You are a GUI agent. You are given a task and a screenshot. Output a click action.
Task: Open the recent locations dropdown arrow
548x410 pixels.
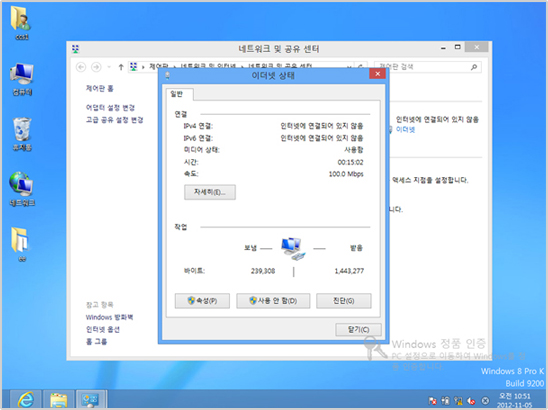point(109,67)
